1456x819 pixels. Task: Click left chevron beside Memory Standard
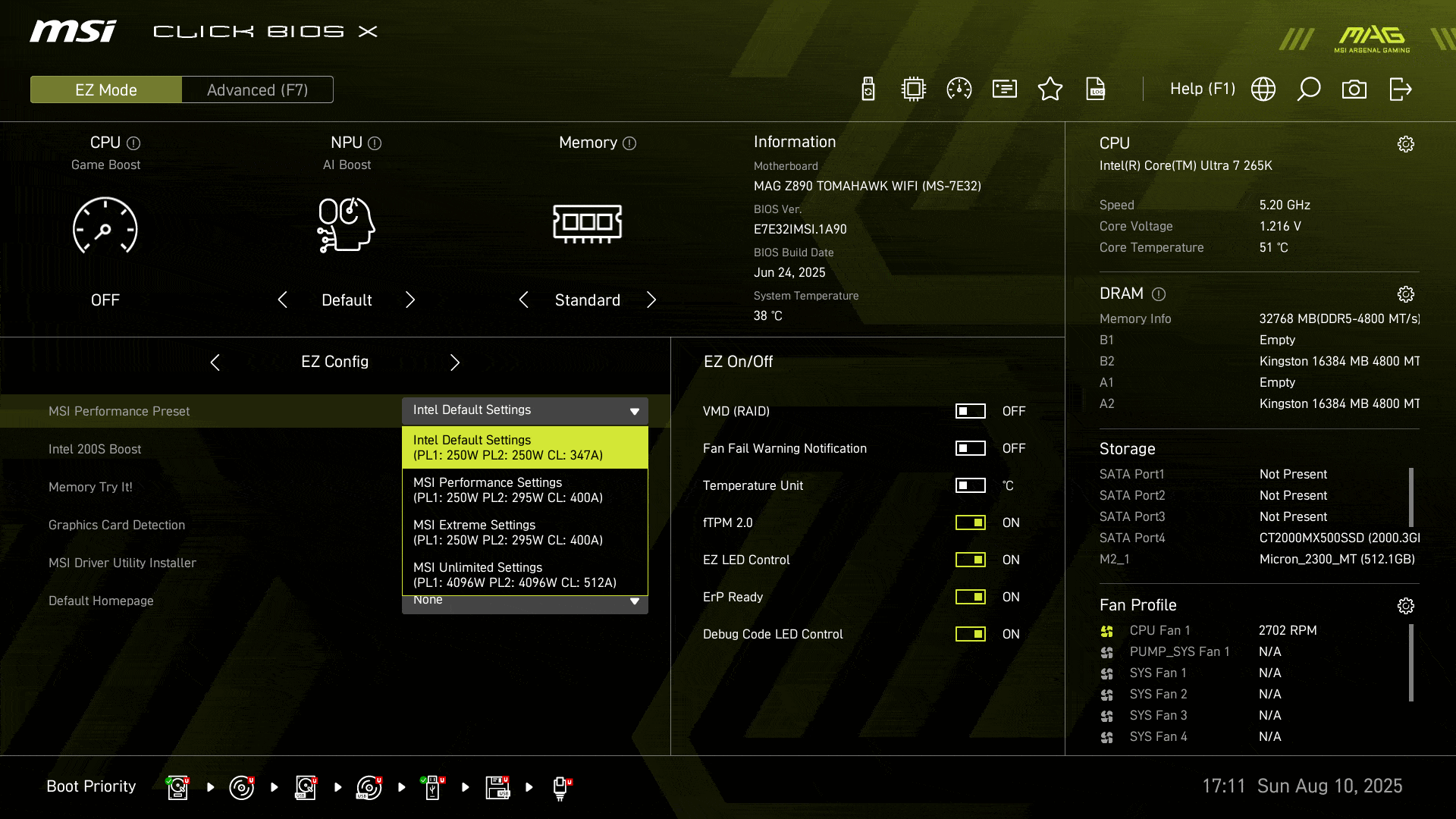(x=523, y=300)
